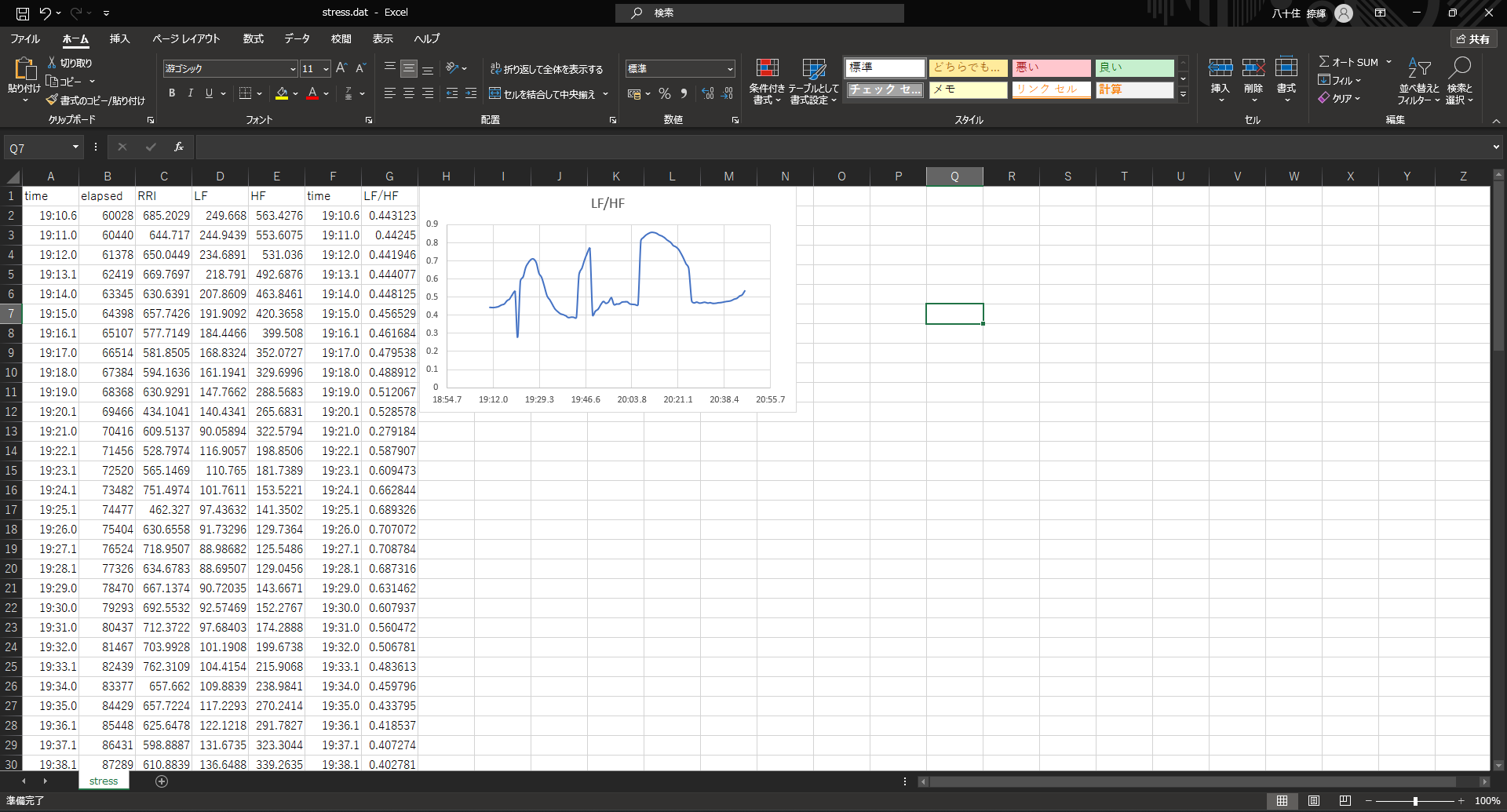Image resolution: width=1507 pixels, height=812 pixels.
Task: Click the Conditional Formatting icon
Action: click(766, 69)
